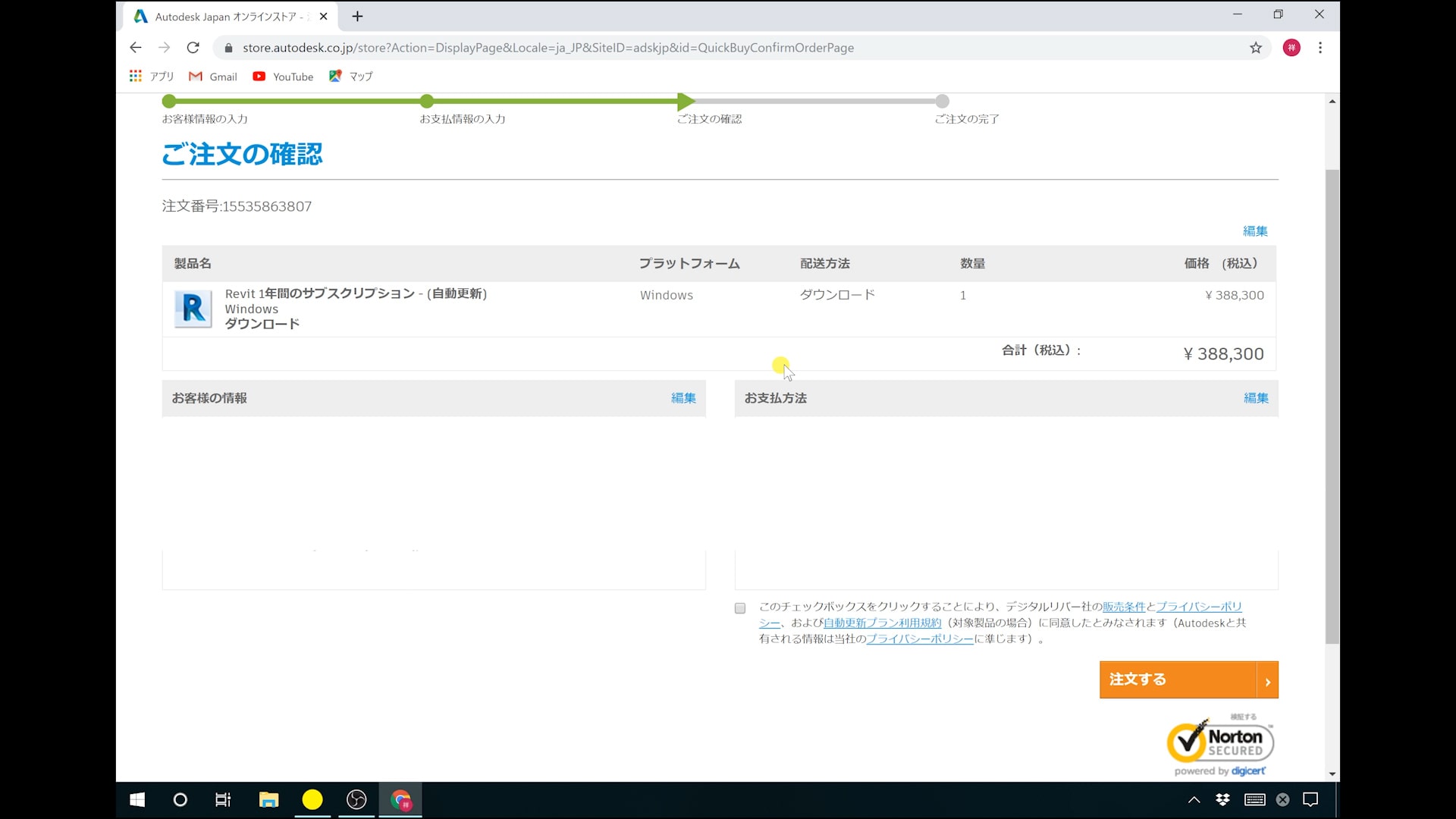
Task: Select the Autodesk Japan store tab
Action: click(227, 16)
